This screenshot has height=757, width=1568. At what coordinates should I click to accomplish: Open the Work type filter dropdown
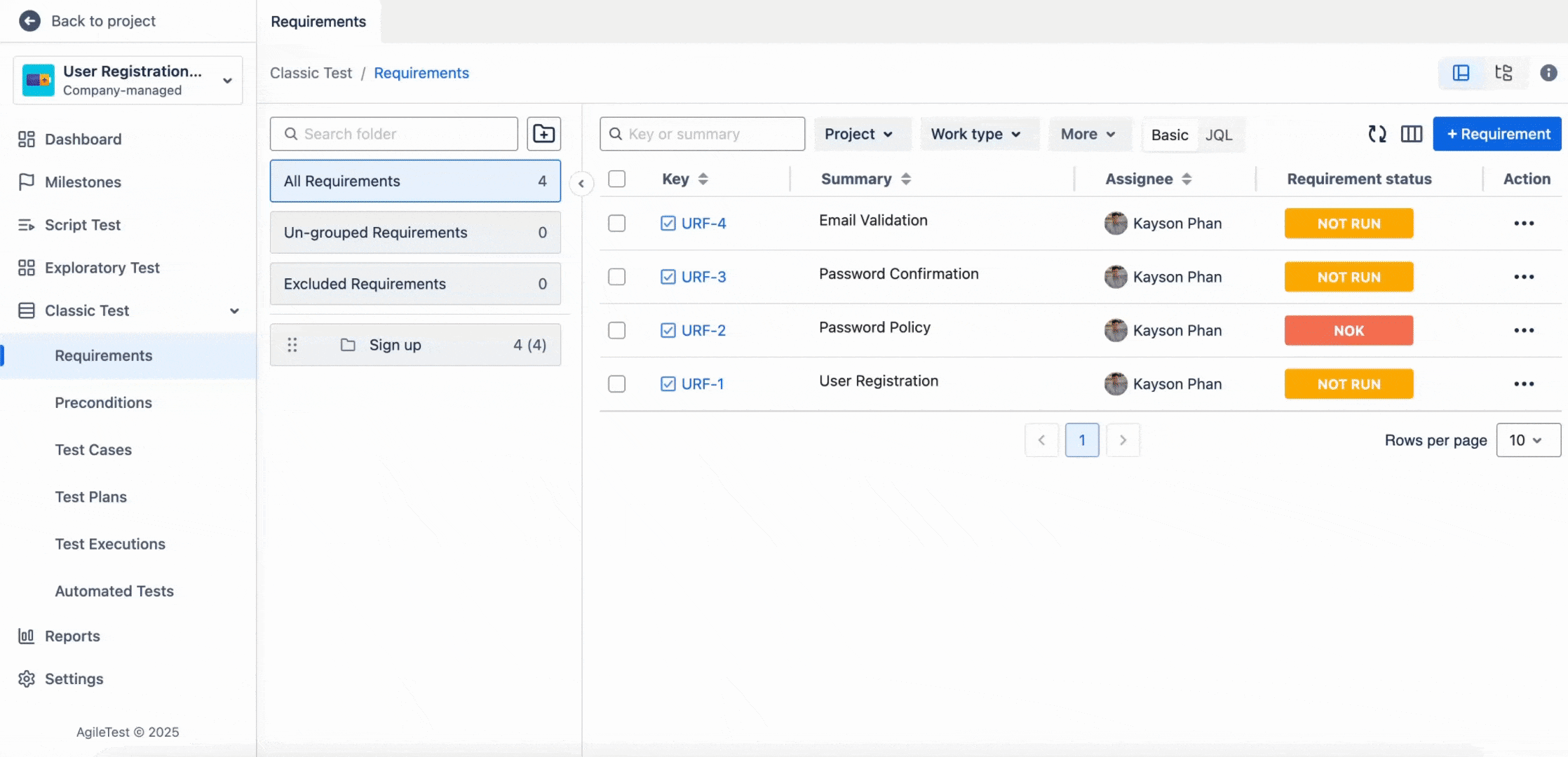(x=975, y=134)
